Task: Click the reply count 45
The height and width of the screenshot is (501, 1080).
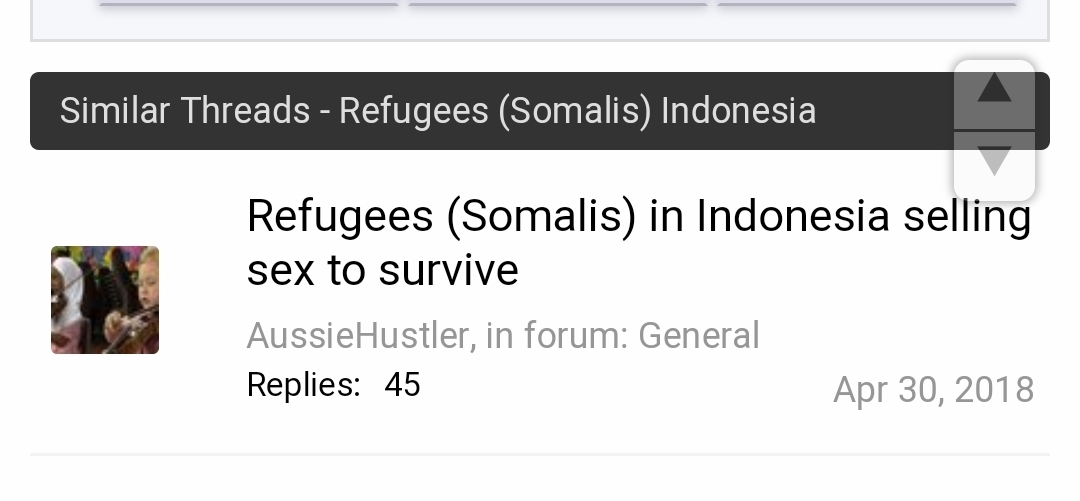Action: point(402,385)
